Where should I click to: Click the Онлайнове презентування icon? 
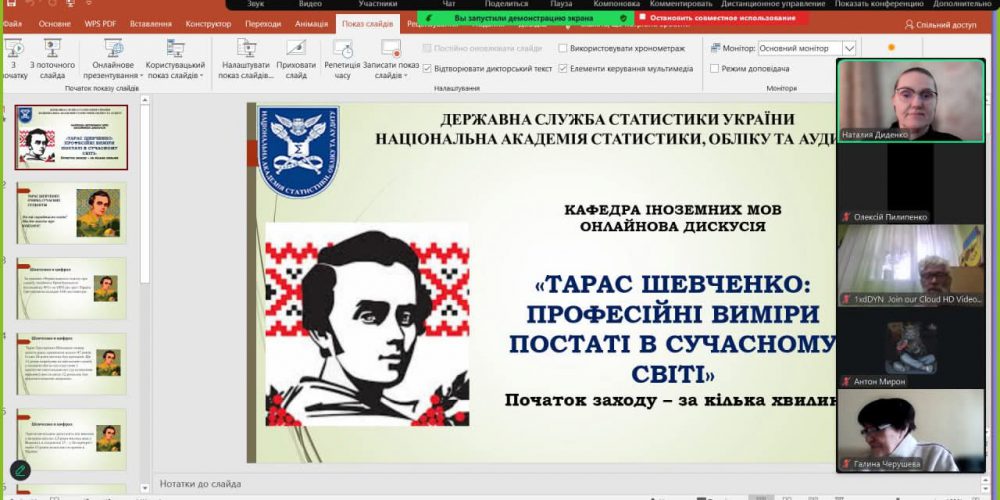[x=114, y=48]
